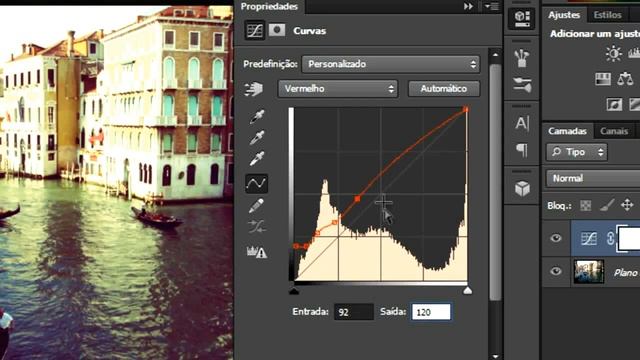Image resolution: width=640 pixels, height=360 pixels.
Task: Open the 3D cube panel icon
Action: (x=522, y=188)
